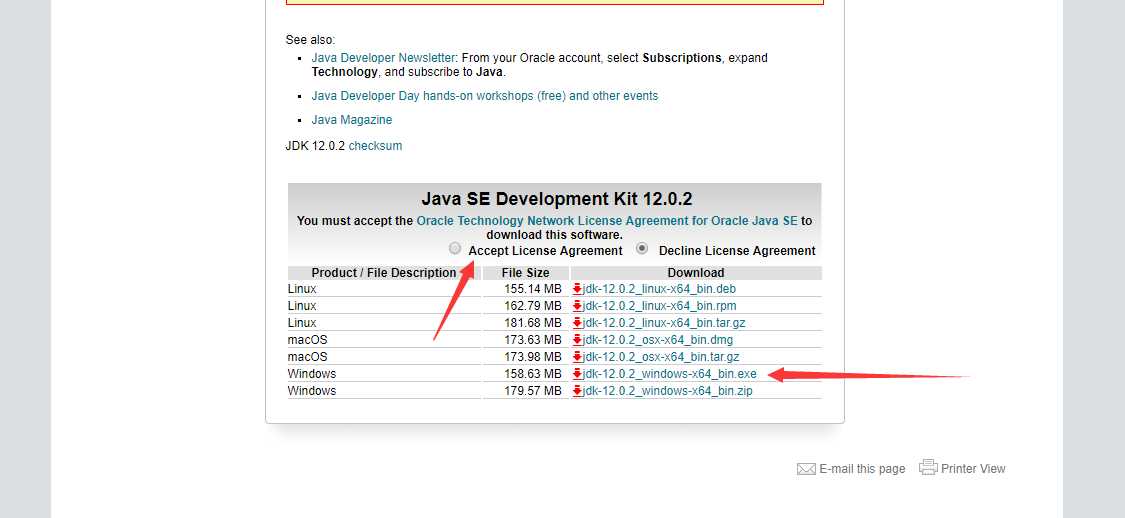Click download arrow icon for linux tar.gz file
Screen dimensions: 1125x518
(x=577, y=323)
